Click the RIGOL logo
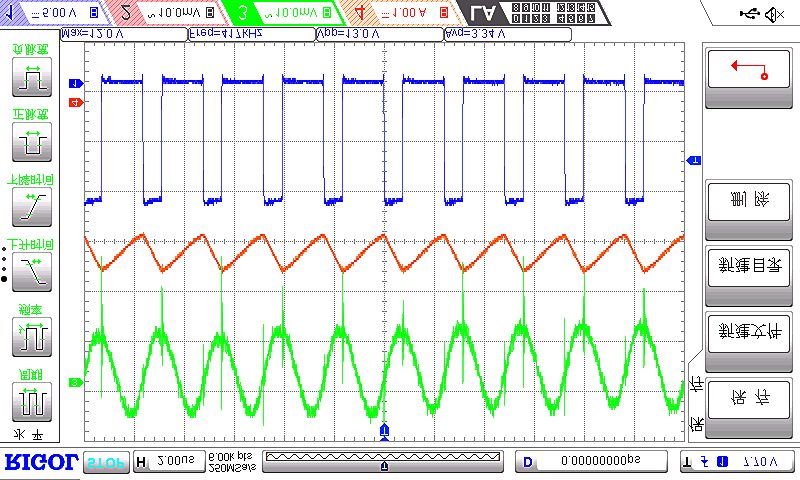The height and width of the screenshot is (480, 800). click(x=40, y=461)
